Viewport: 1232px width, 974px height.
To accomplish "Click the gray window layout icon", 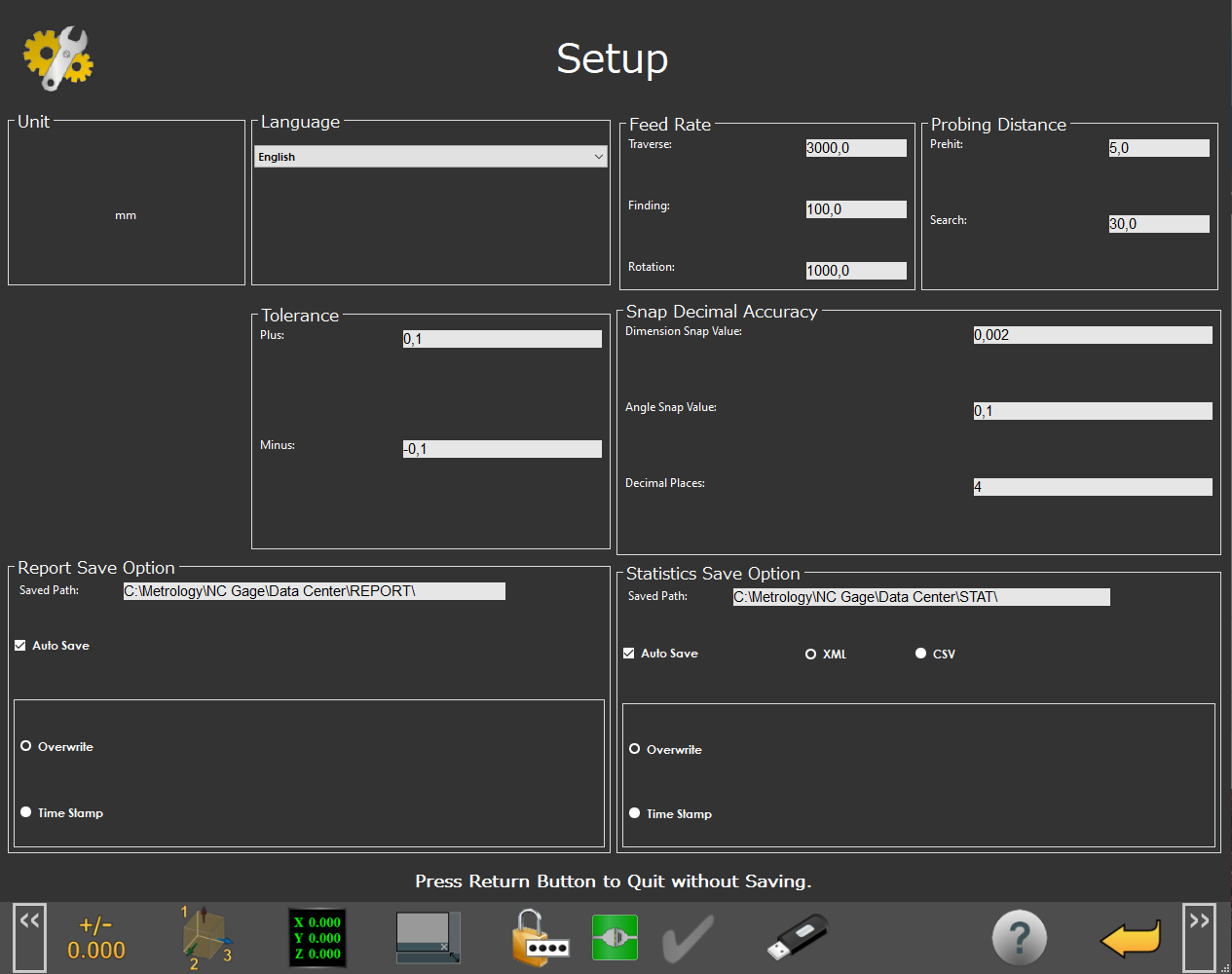I will coord(428,938).
